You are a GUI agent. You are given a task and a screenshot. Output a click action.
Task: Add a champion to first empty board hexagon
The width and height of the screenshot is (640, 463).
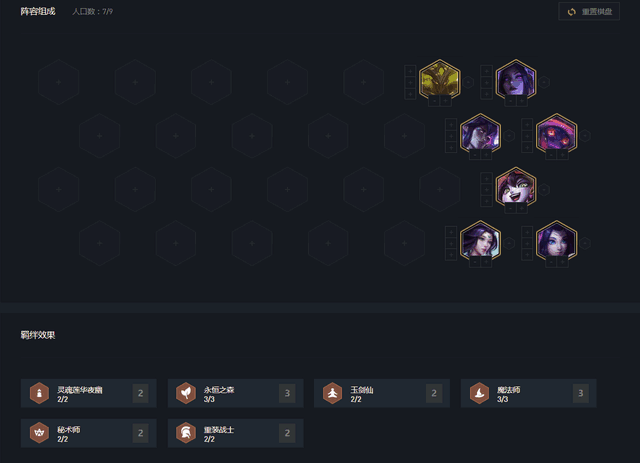pos(58,82)
